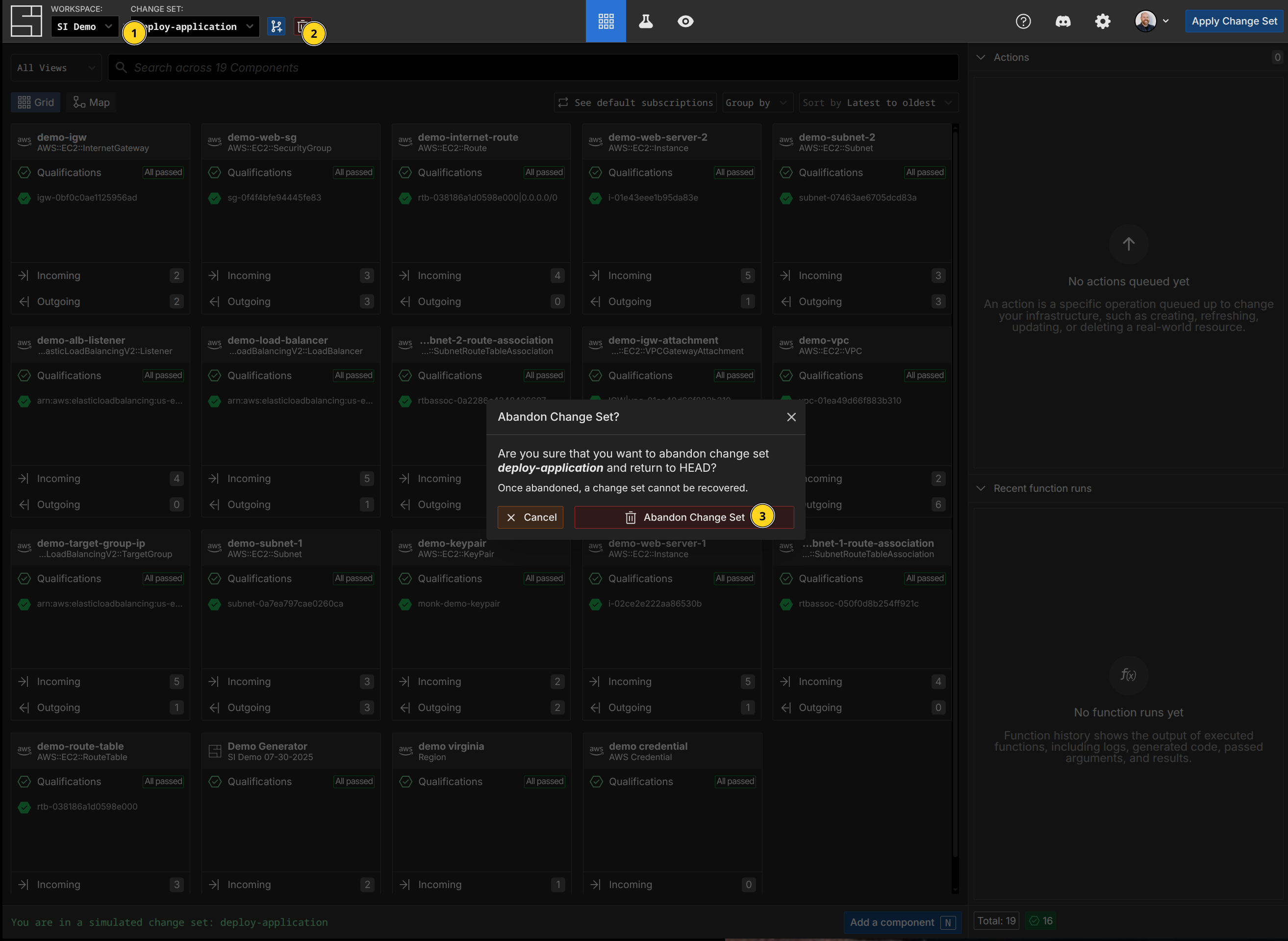Click the Search across 19 Components field

point(532,68)
